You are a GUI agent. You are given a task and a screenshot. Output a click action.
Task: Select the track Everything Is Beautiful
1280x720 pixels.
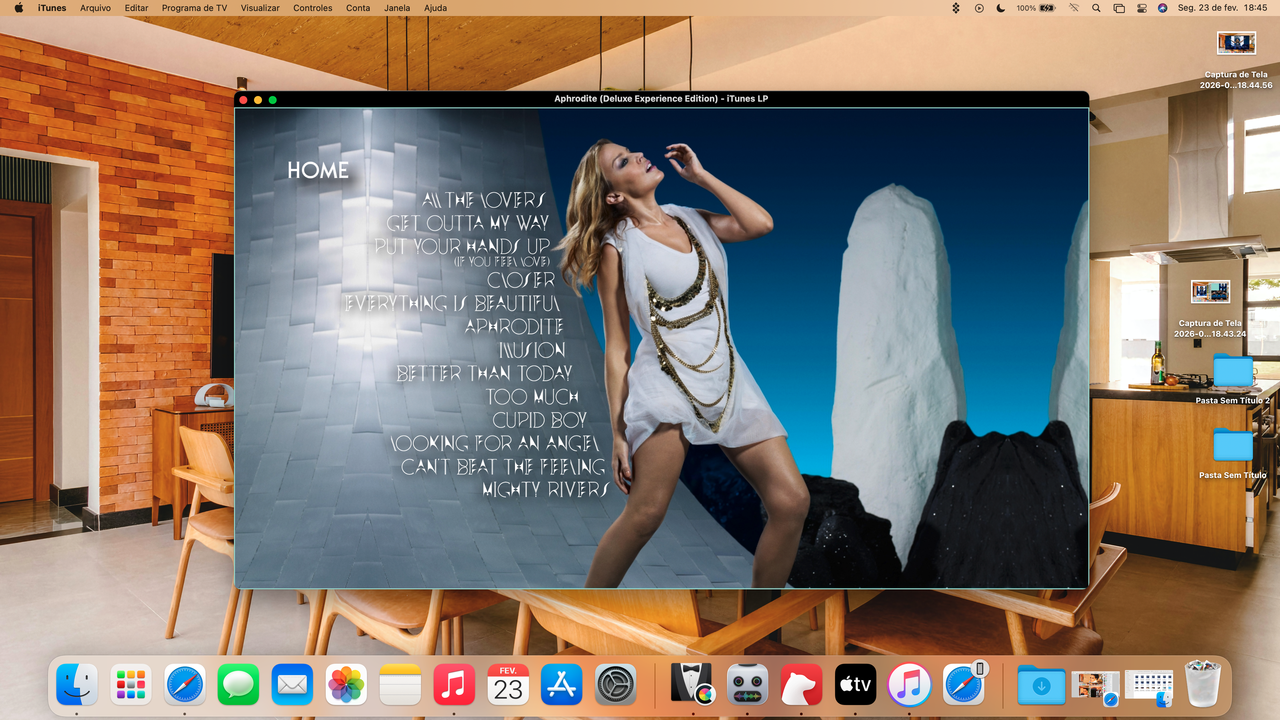tap(451, 303)
